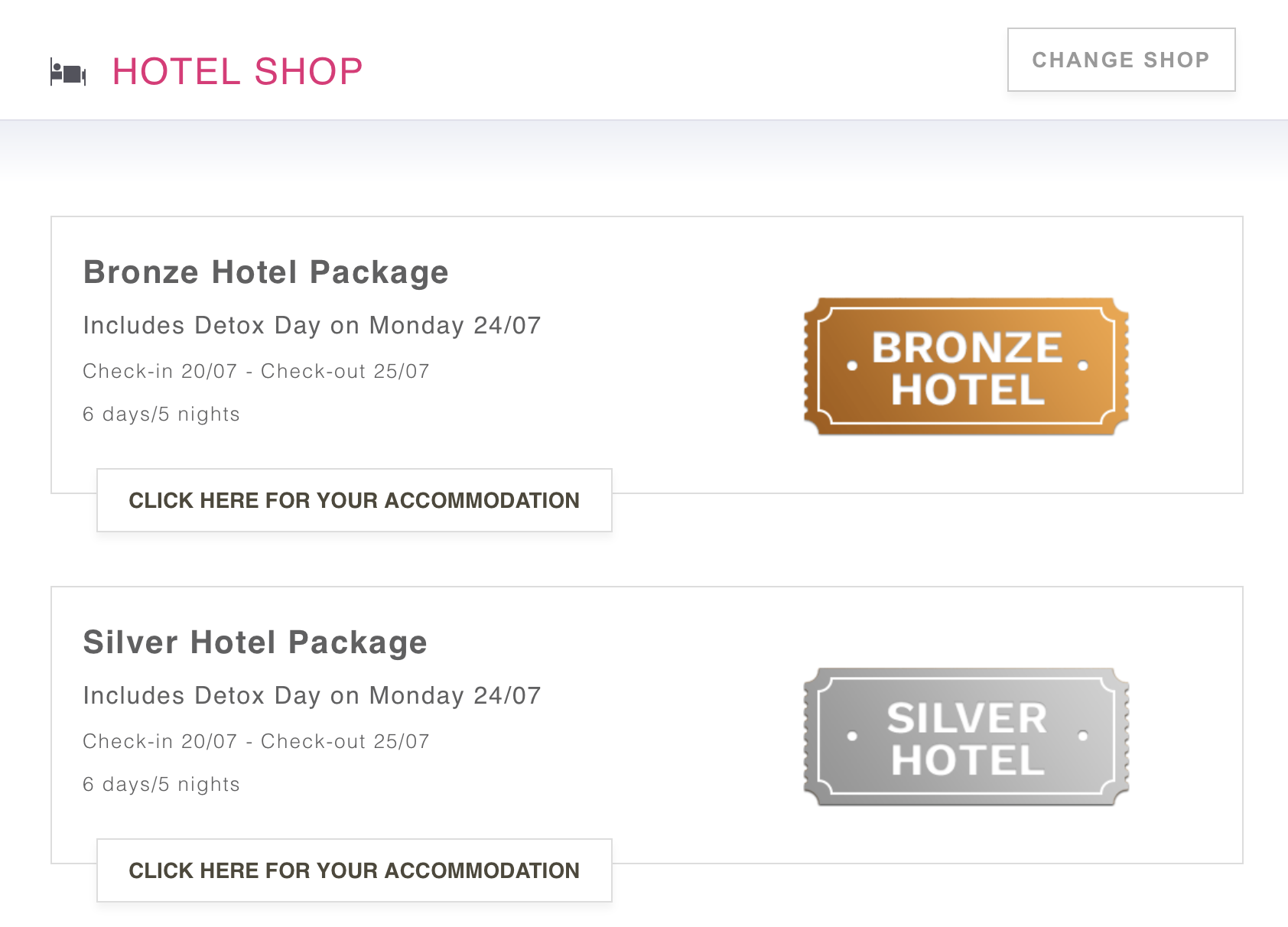Open the Bronze Hotel ticket image

(x=966, y=366)
